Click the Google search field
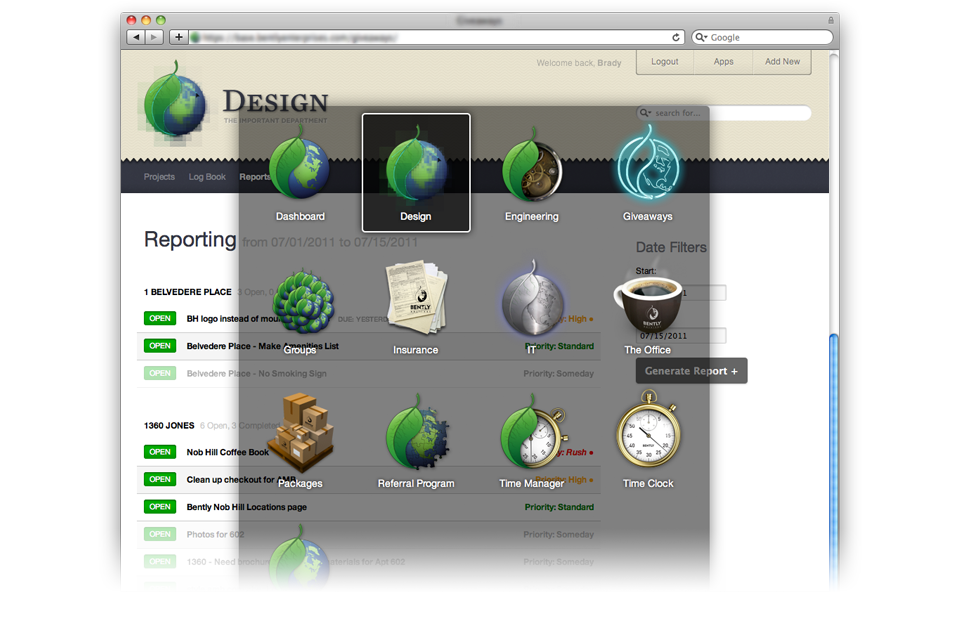 tap(762, 37)
